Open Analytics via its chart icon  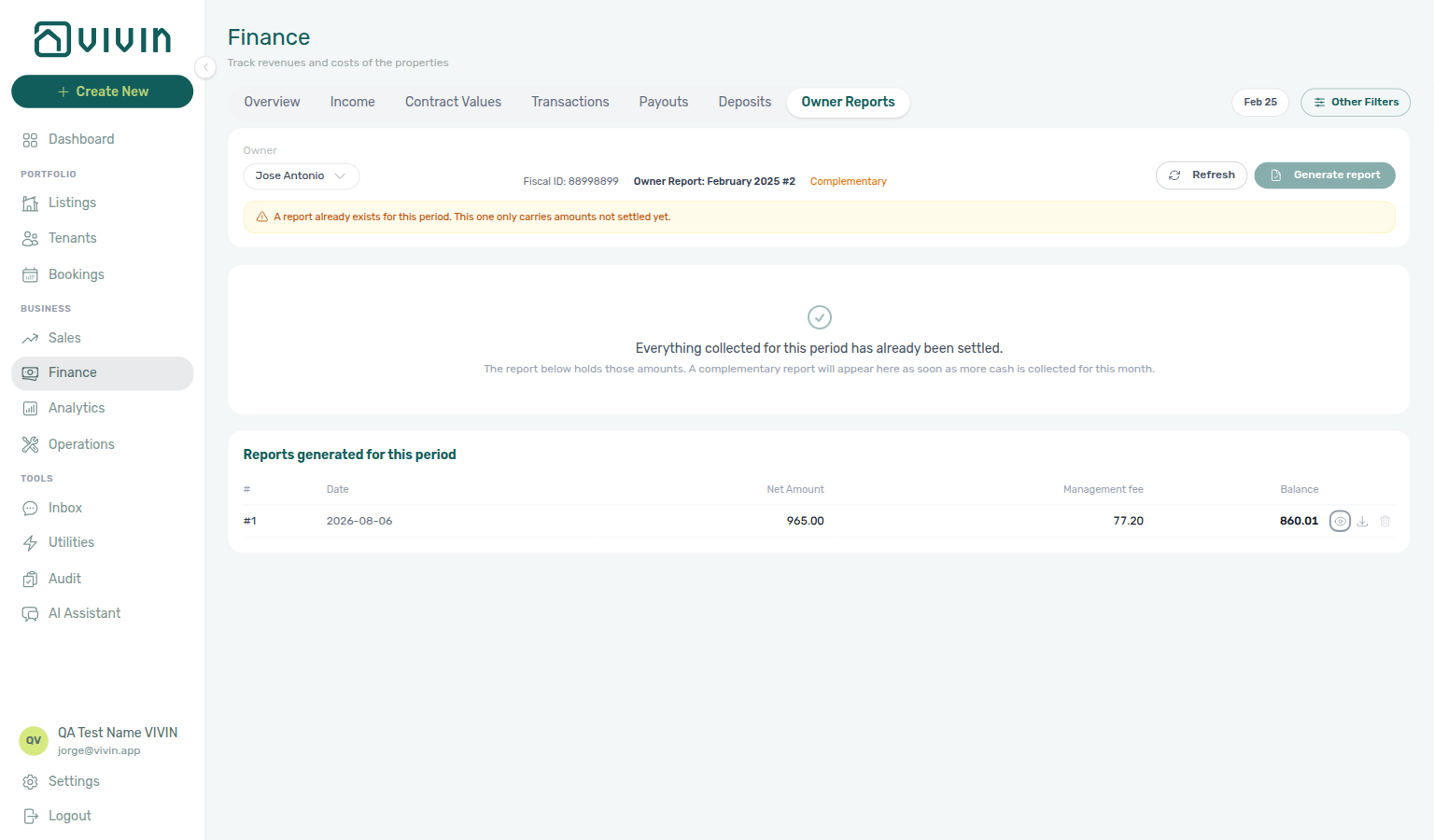(x=30, y=409)
